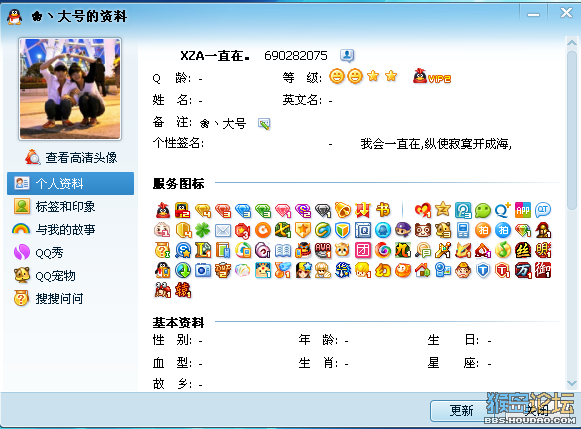The height and width of the screenshot is (429, 581).
Task: Click the red T shield icon
Action: 503,270
